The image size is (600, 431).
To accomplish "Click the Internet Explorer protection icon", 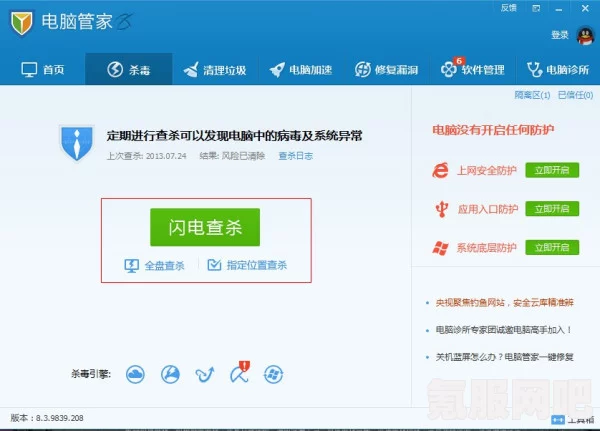I will coord(440,170).
